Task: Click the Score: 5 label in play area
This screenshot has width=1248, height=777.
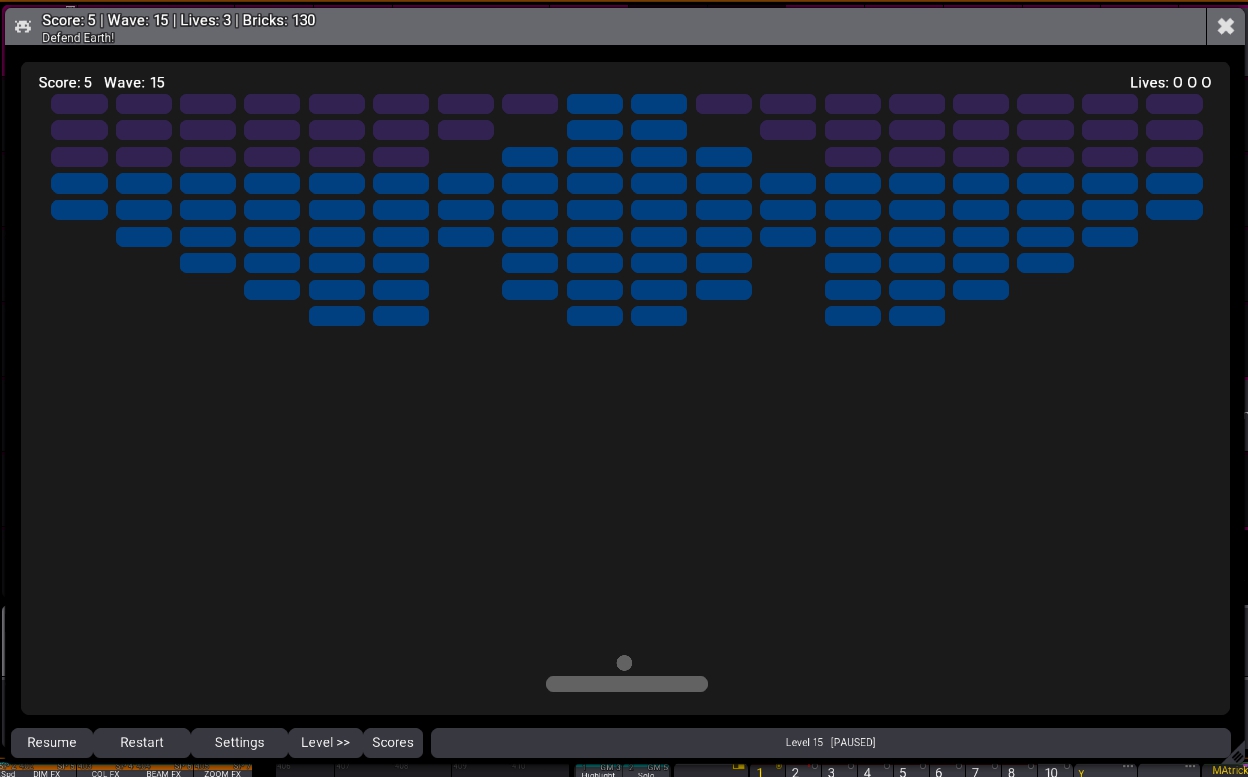Action: 65,83
